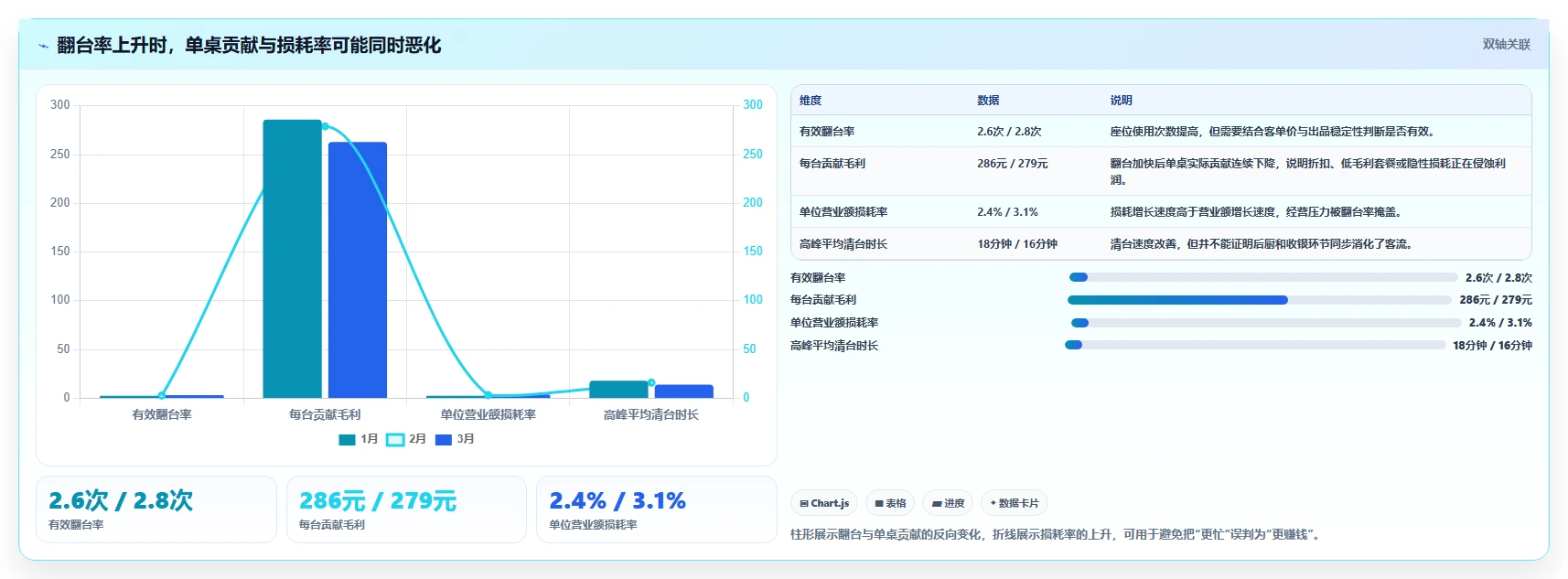Click the 说明 column header
The image size is (1568, 579).
click(1122, 101)
